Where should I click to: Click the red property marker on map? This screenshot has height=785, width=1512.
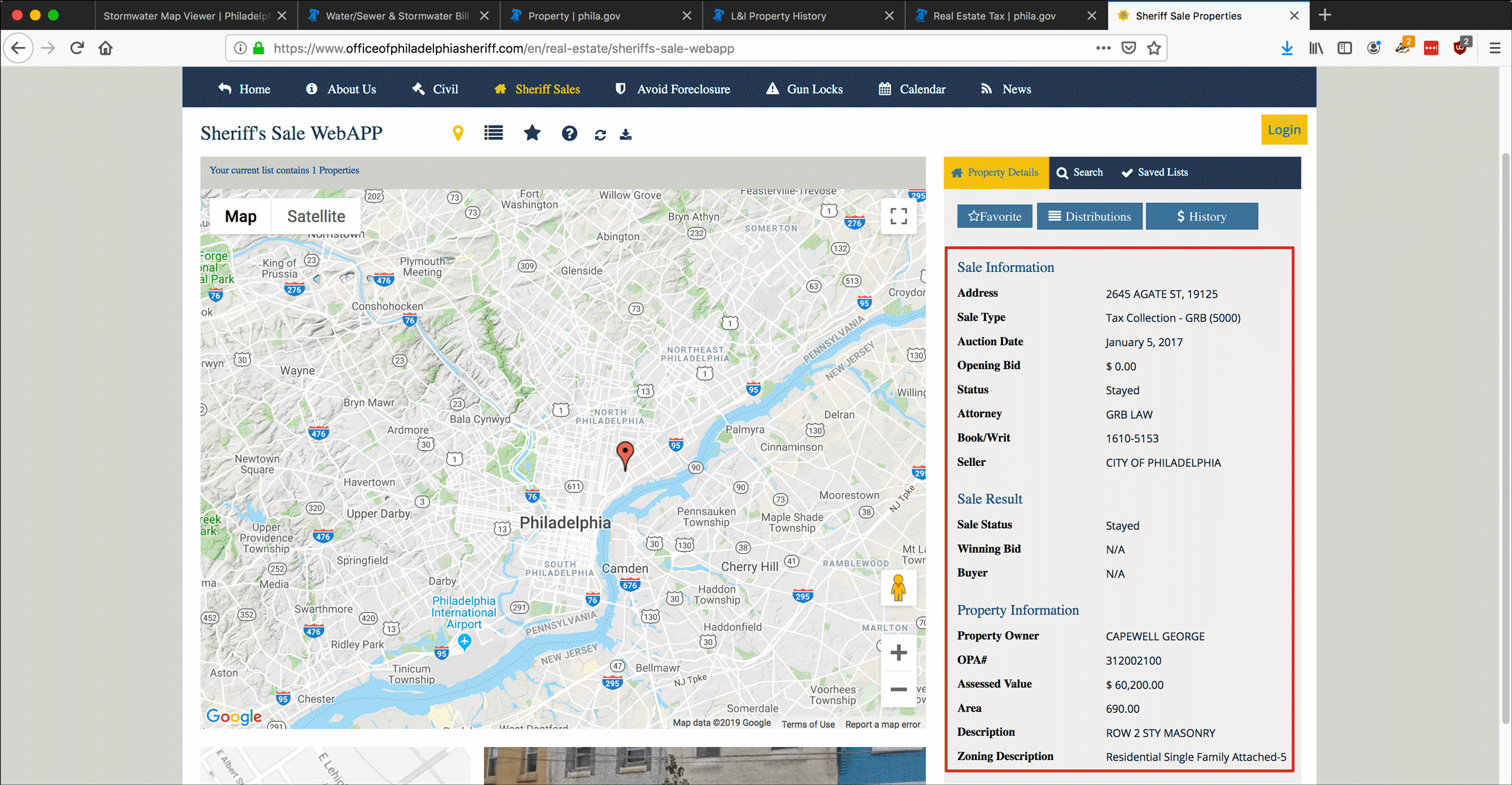click(x=625, y=455)
